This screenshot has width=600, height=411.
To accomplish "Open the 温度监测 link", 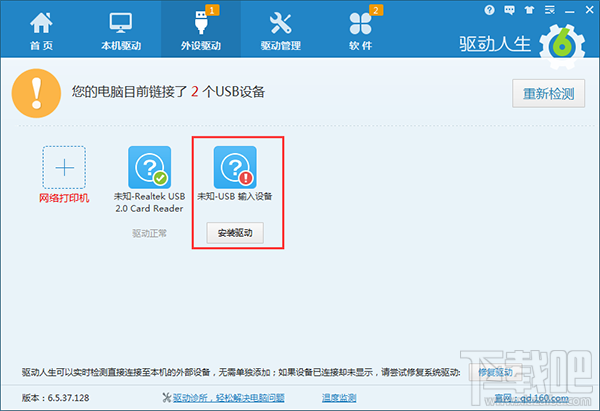I will pos(339,398).
